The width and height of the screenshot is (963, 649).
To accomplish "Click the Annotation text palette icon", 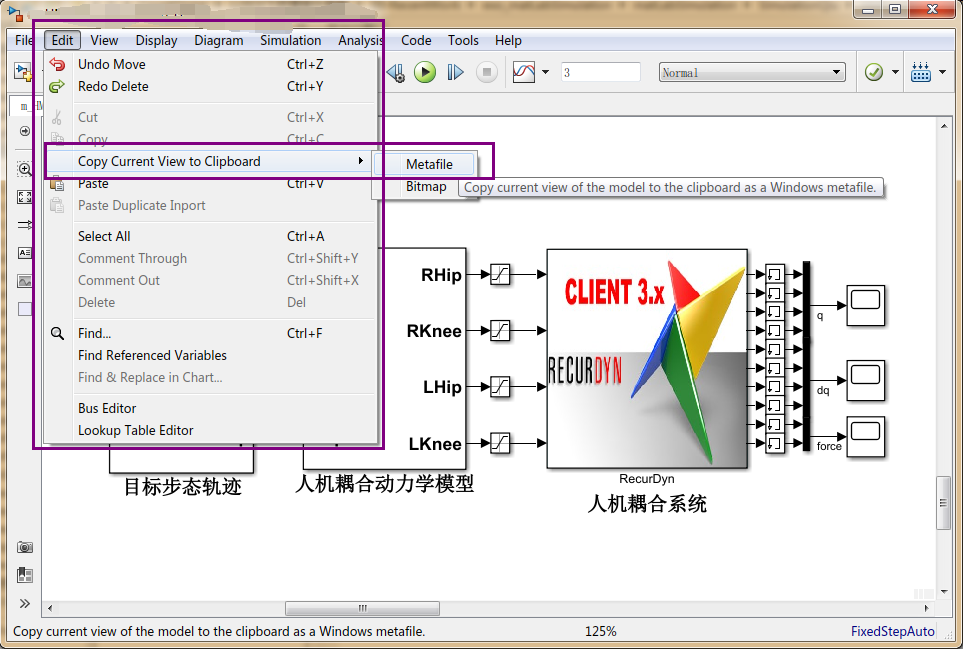I will point(25,253).
